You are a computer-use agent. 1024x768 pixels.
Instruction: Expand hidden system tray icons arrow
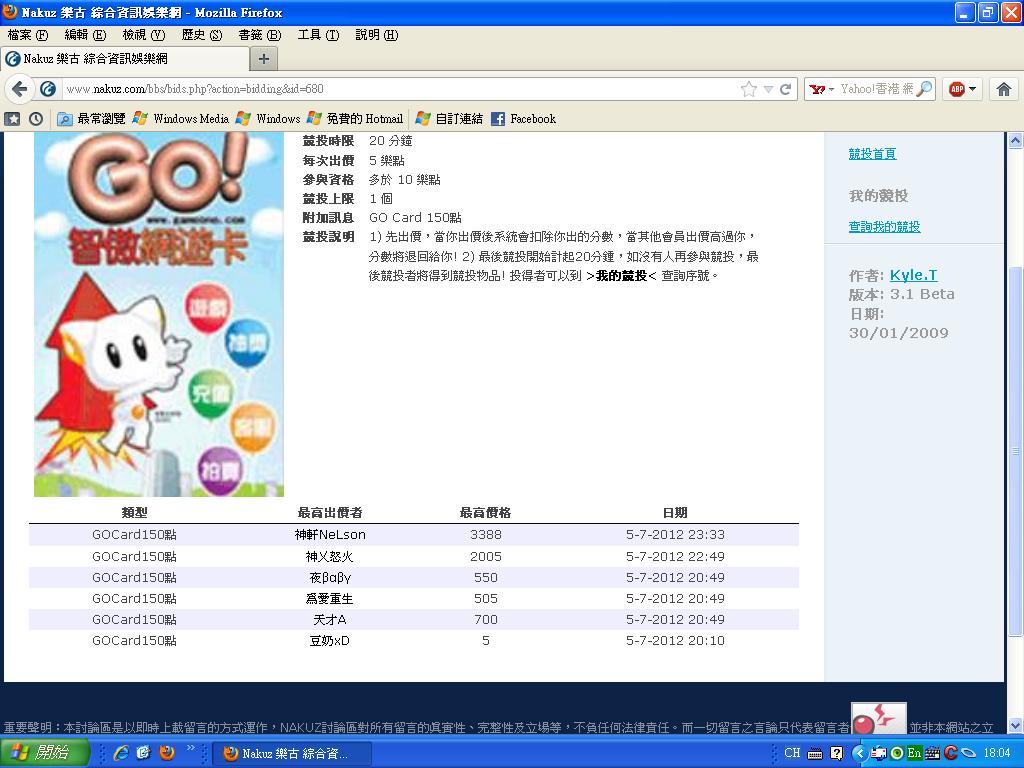coord(859,753)
